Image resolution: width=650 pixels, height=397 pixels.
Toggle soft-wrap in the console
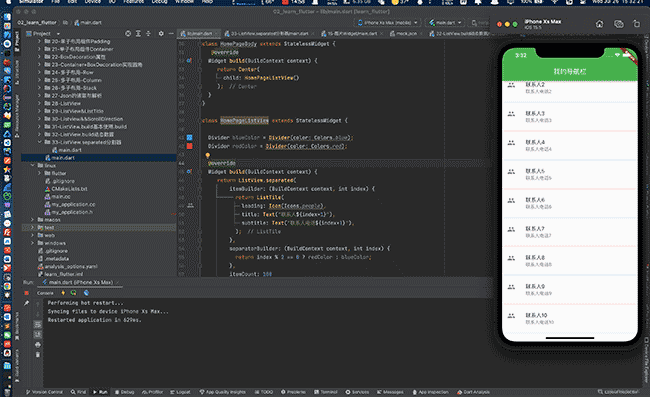coord(38,324)
